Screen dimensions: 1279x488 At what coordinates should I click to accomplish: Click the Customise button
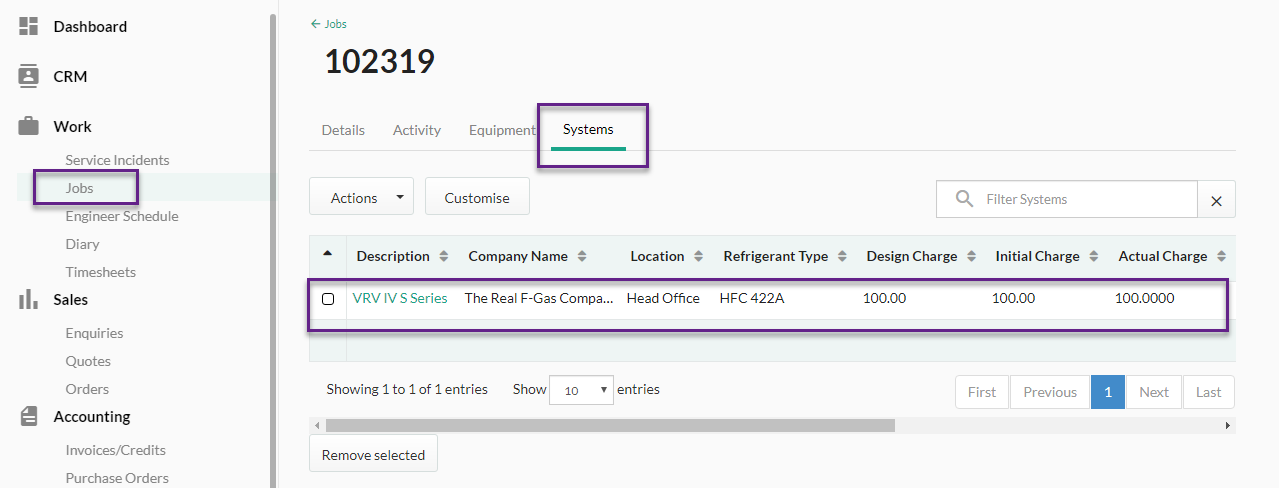(x=477, y=197)
